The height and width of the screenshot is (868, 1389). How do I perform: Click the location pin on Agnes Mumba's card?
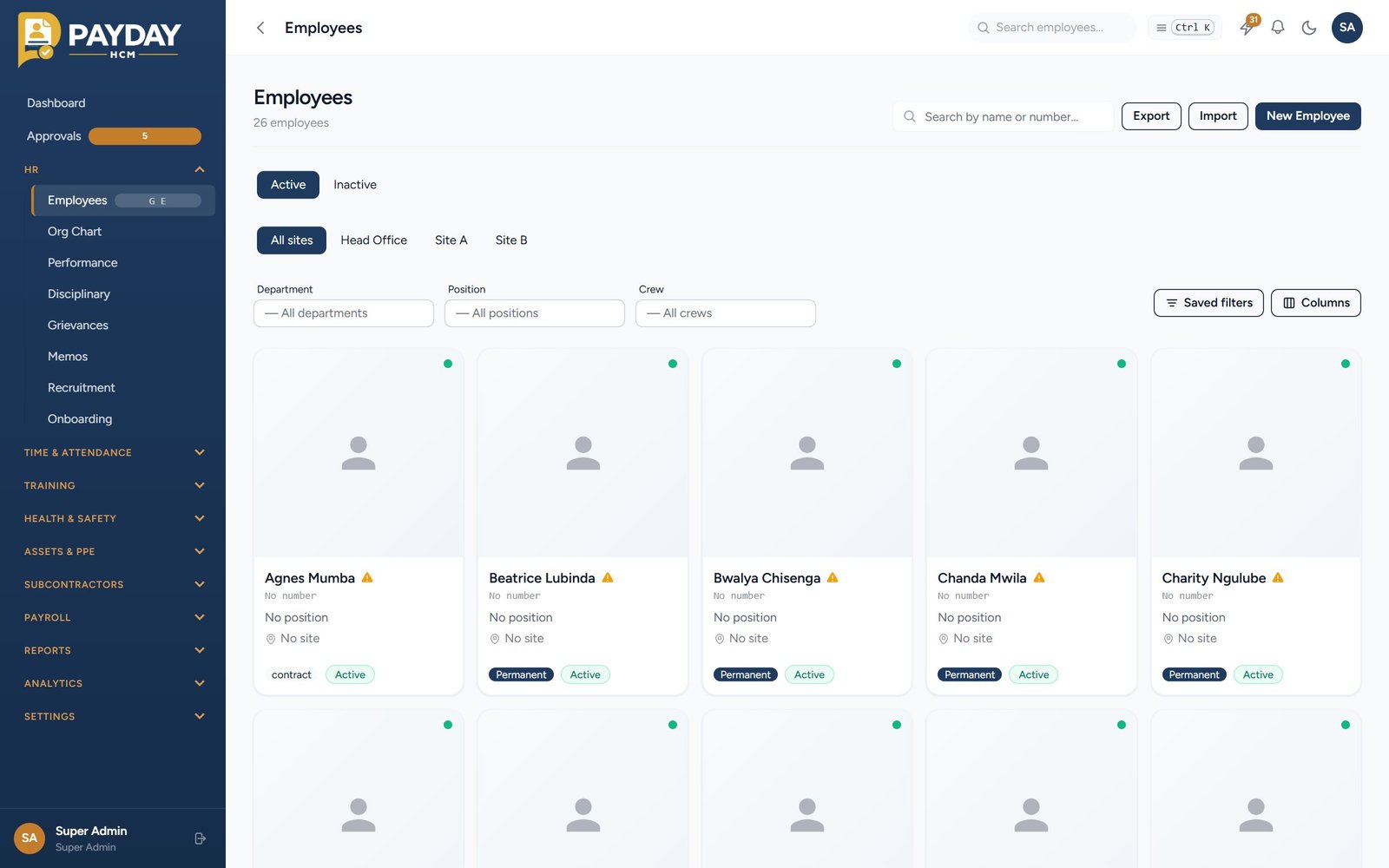pos(271,639)
